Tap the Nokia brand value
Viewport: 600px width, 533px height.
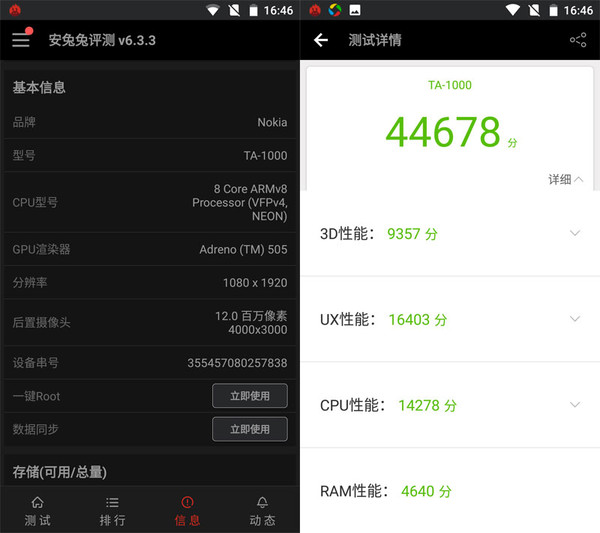click(272, 122)
